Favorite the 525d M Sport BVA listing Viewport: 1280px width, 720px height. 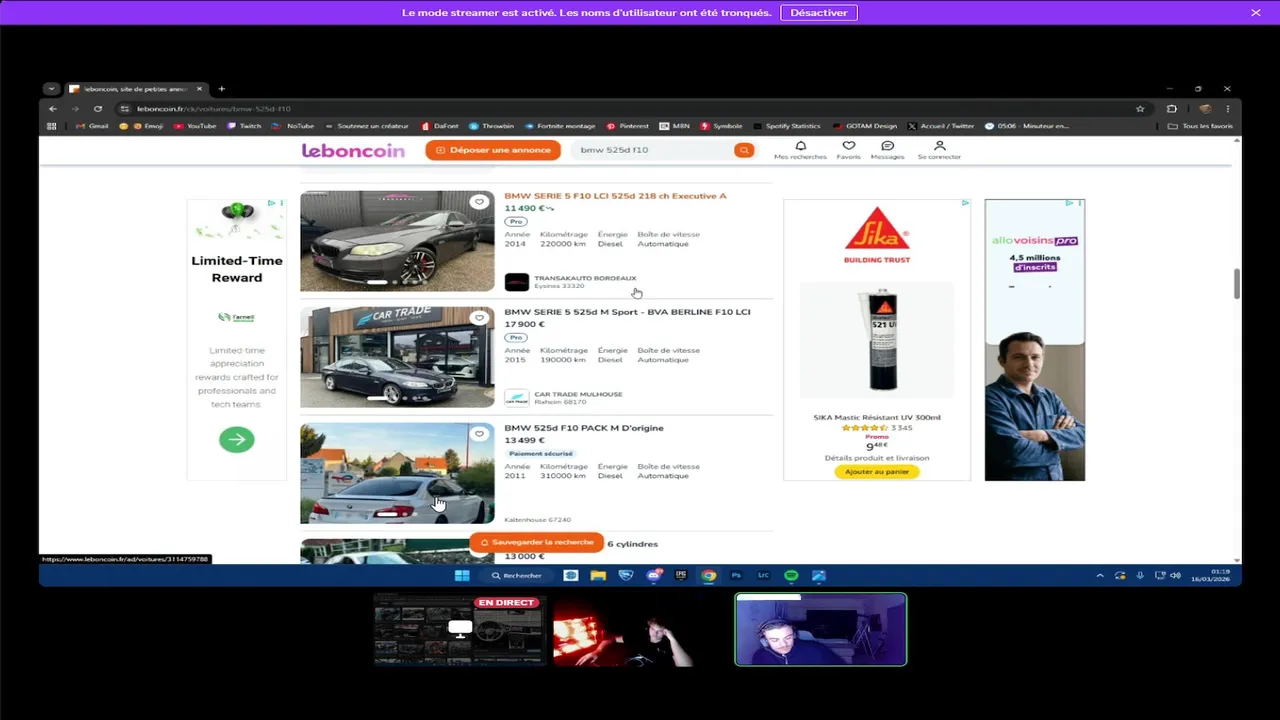tap(479, 318)
